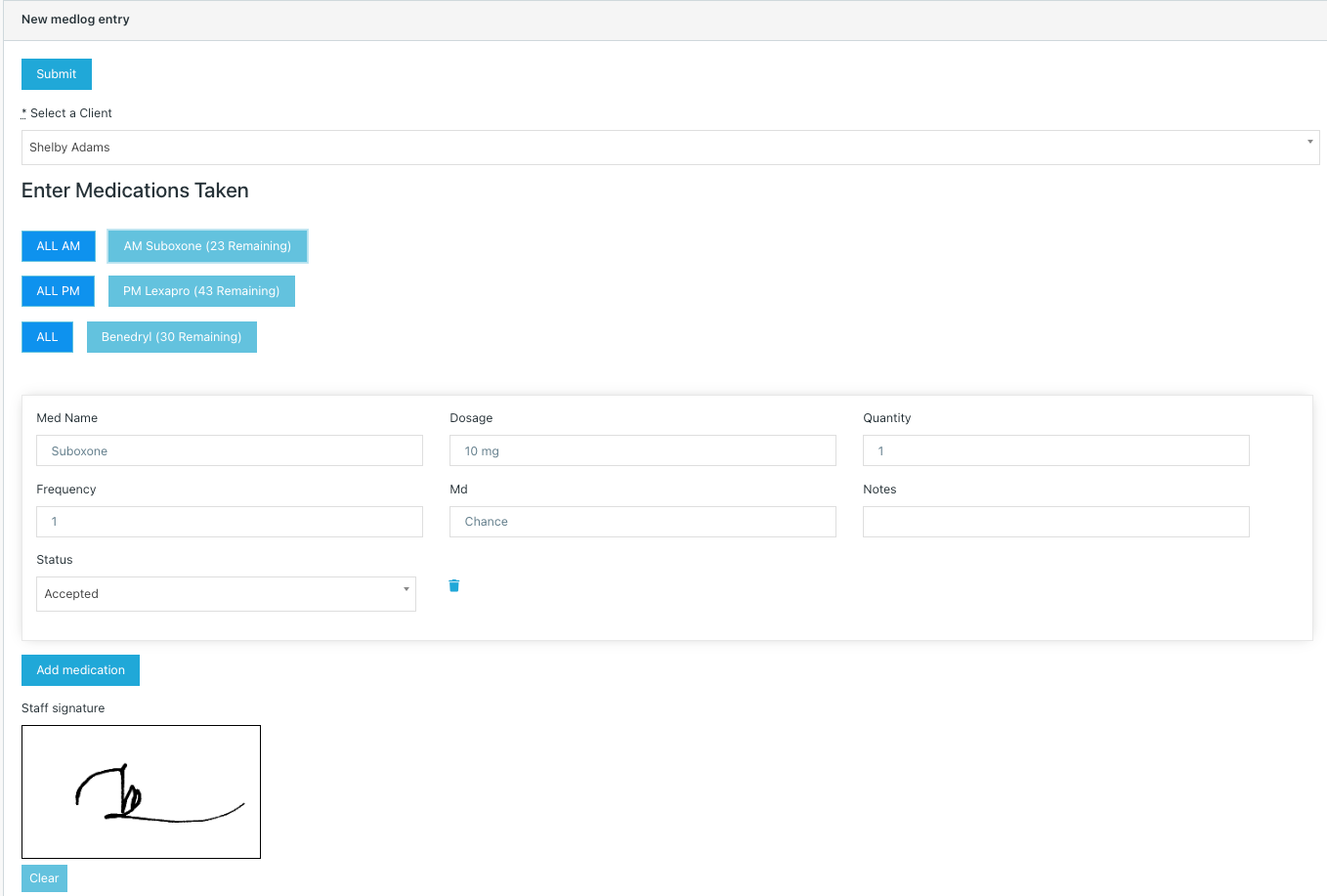Click the ALL medications button
The height and width of the screenshot is (896, 1327).
click(x=47, y=337)
